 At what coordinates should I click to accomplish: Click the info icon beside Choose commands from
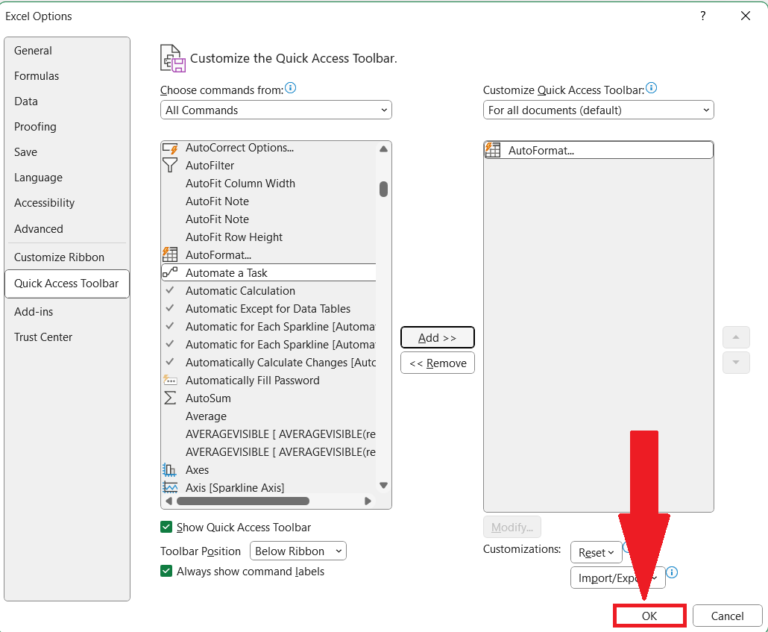pos(291,89)
